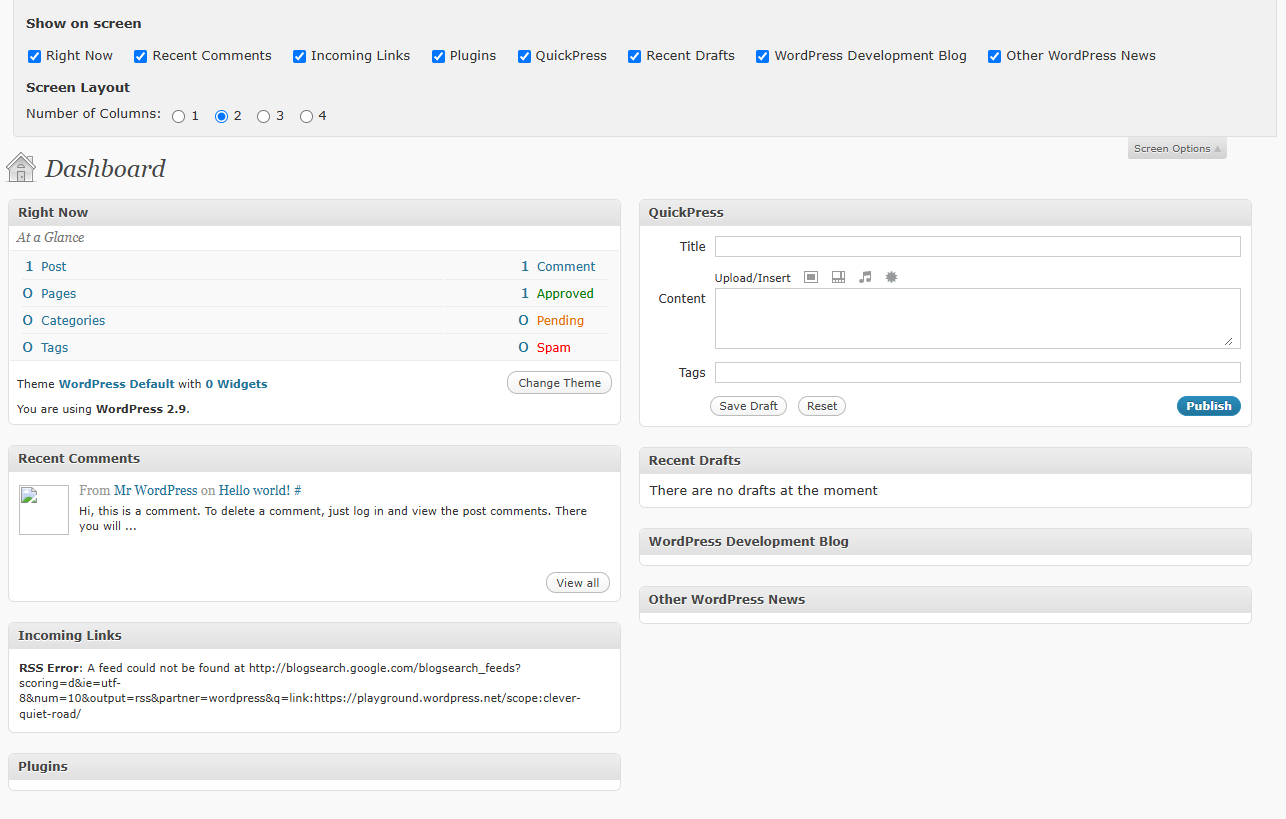Click the 'At a Glance' text
This screenshot has width=1286, height=819.
click(50, 238)
